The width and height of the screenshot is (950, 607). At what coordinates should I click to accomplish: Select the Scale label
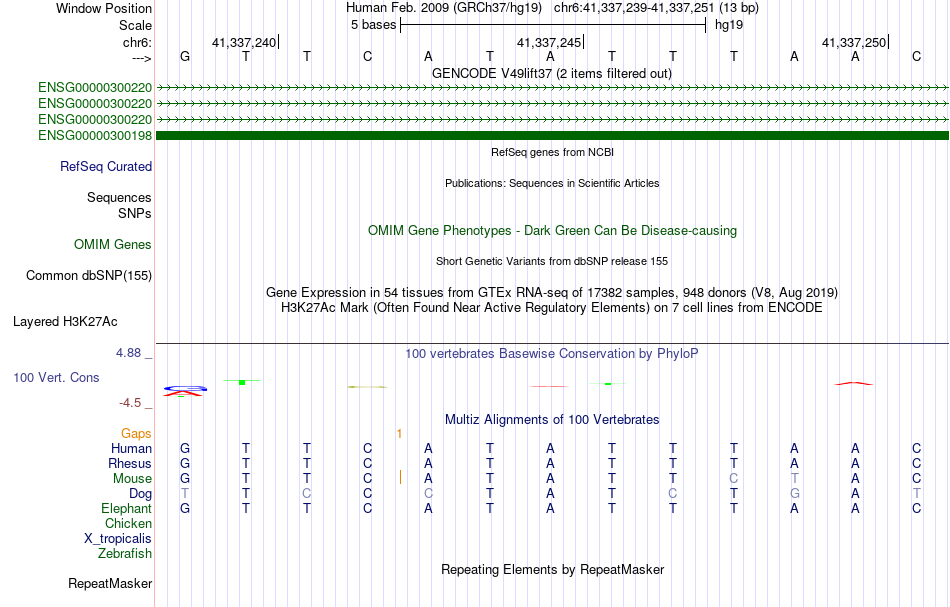pos(135,25)
